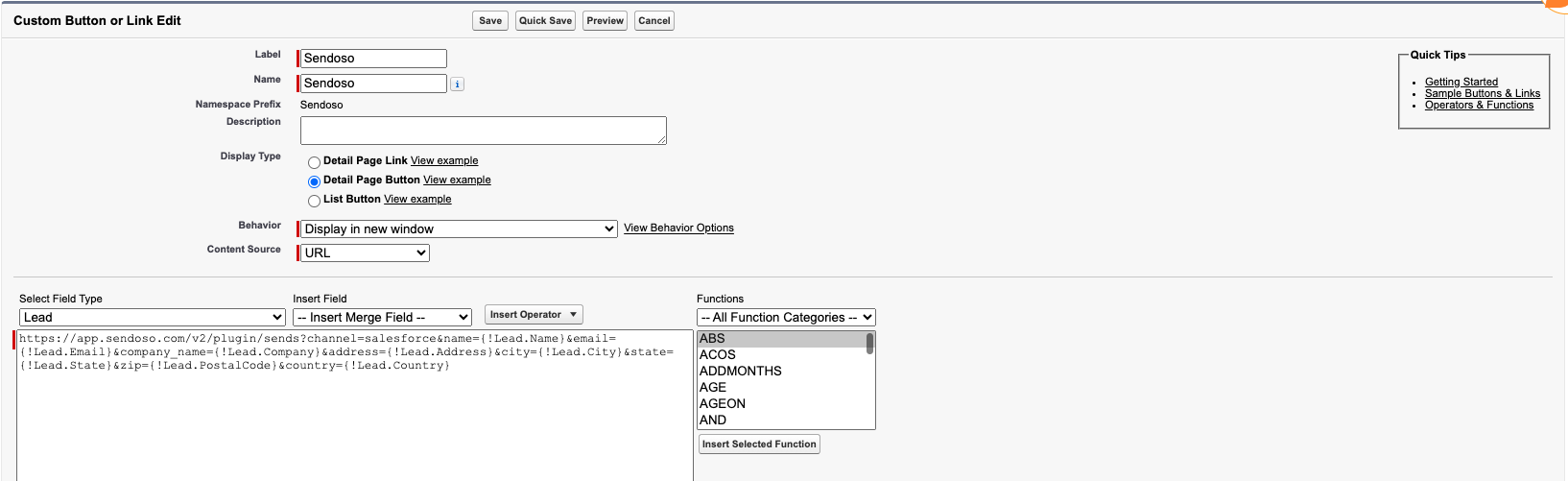This screenshot has width=1568, height=481.
Task: Open the Getting Started quick tip
Action: point(1461,82)
